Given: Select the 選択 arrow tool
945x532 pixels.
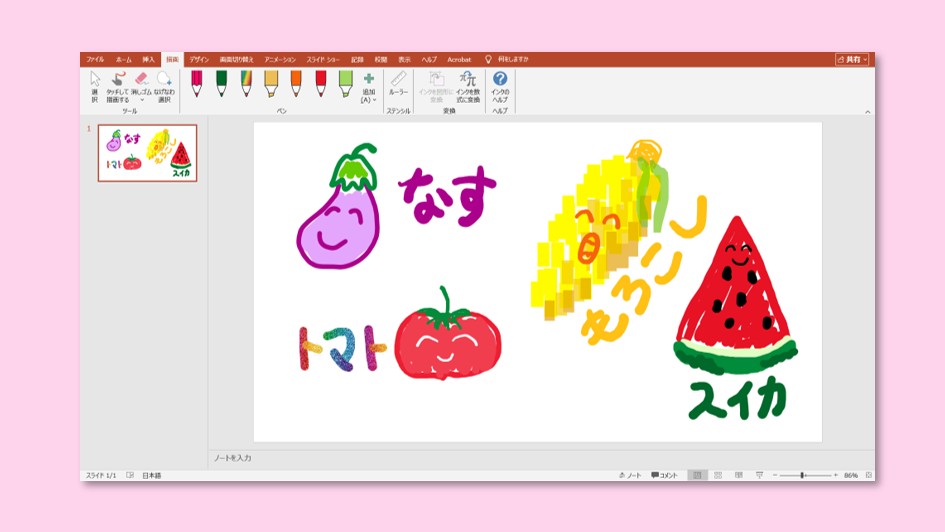Looking at the screenshot, I should tap(95, 87).
